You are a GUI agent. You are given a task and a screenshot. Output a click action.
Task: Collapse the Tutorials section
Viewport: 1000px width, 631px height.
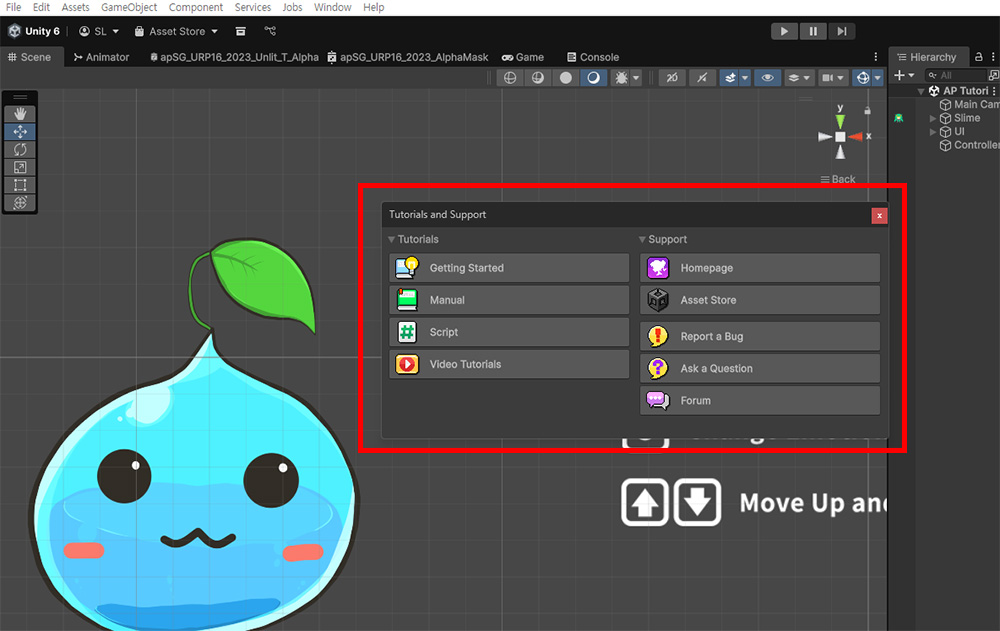point(392,240)
